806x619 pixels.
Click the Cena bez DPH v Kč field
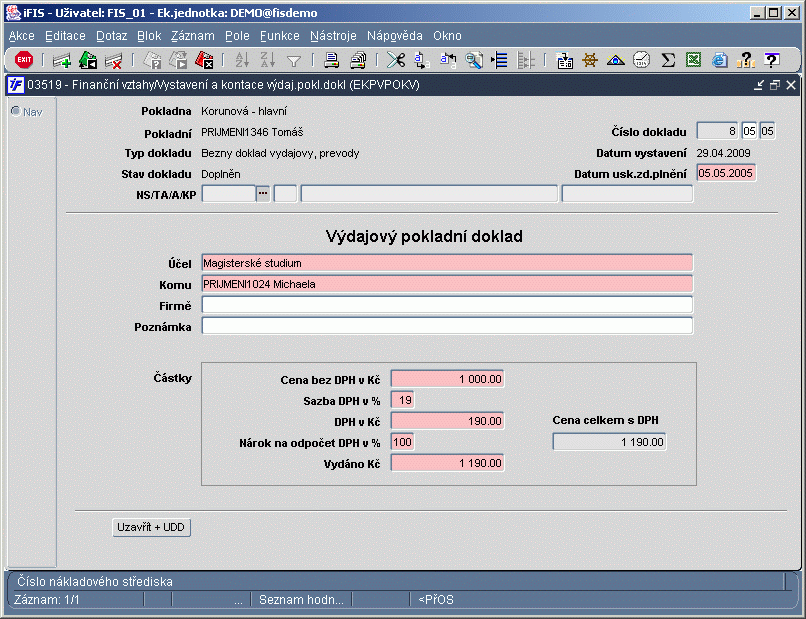447,379
